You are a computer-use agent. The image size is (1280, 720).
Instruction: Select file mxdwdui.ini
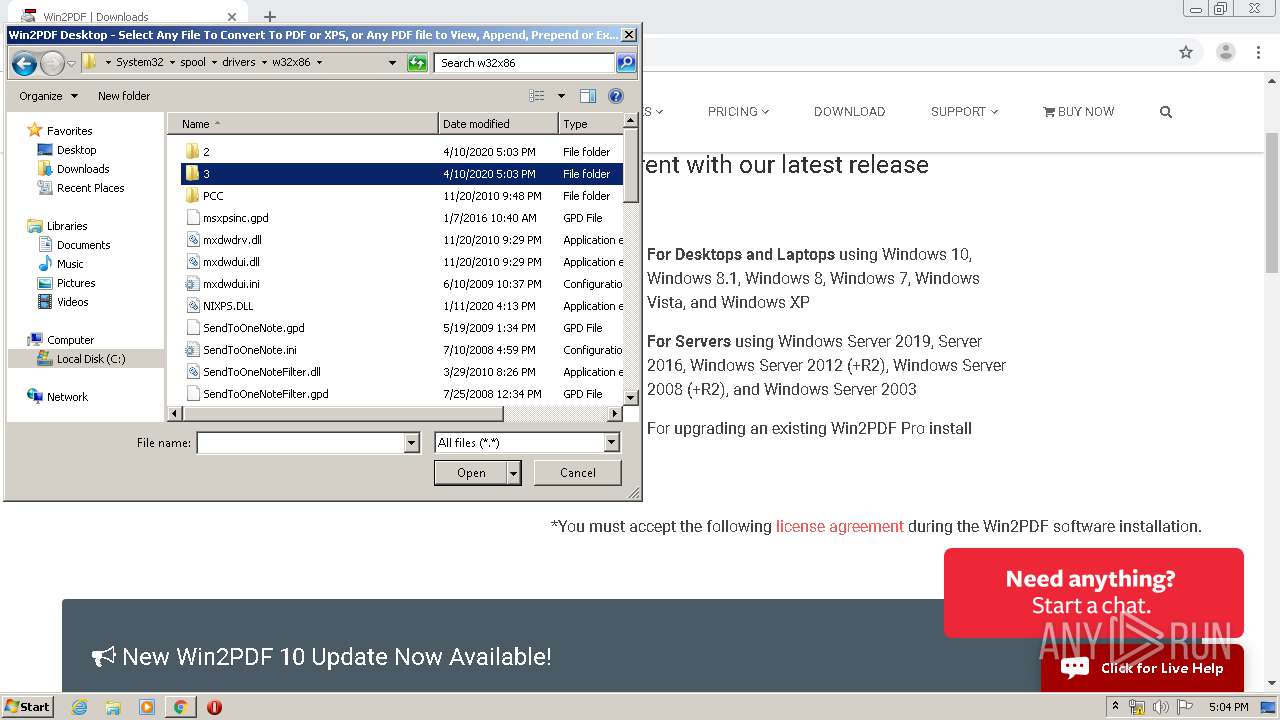pos(402,284)
